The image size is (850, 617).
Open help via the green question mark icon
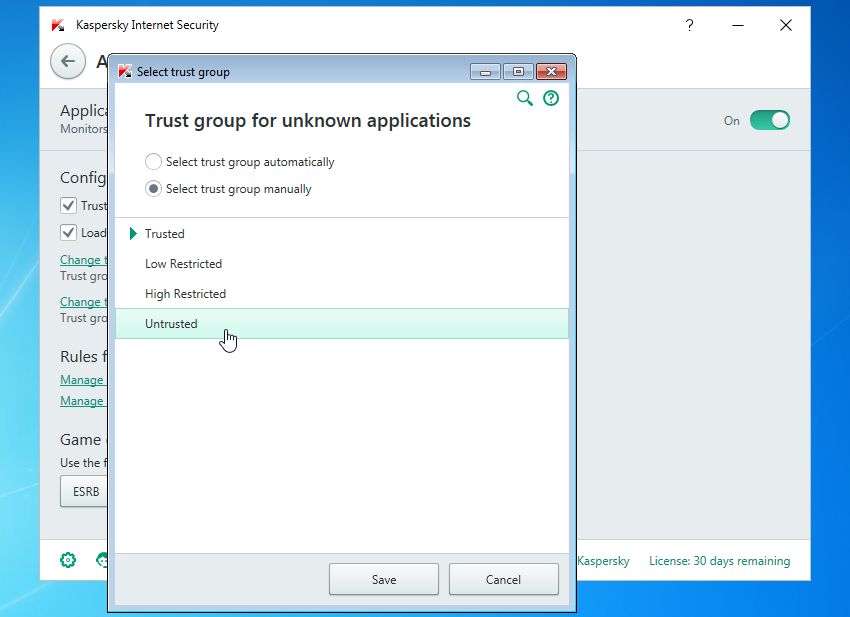[550, 98]
